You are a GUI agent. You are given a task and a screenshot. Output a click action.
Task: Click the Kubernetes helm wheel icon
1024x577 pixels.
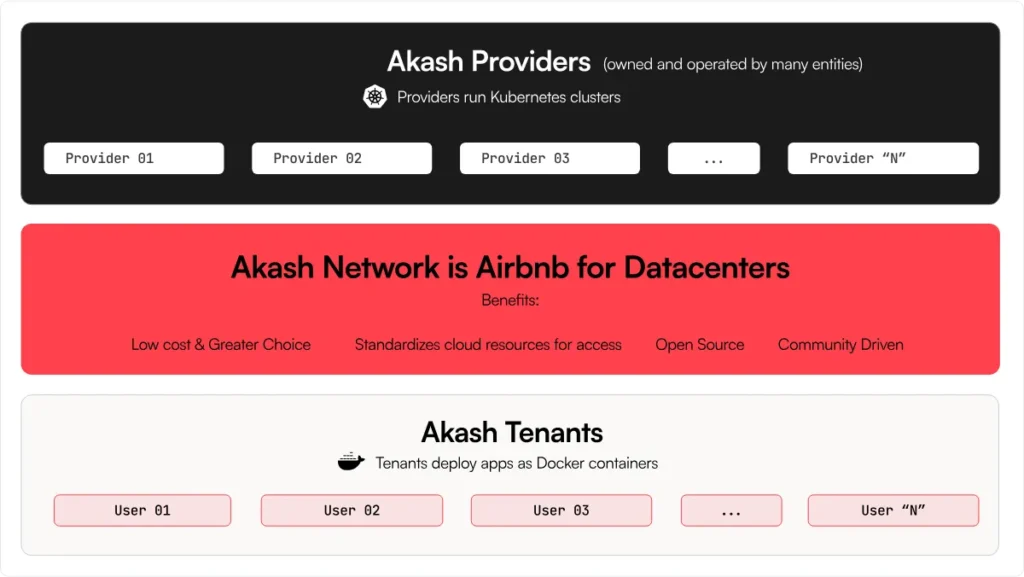374,97
